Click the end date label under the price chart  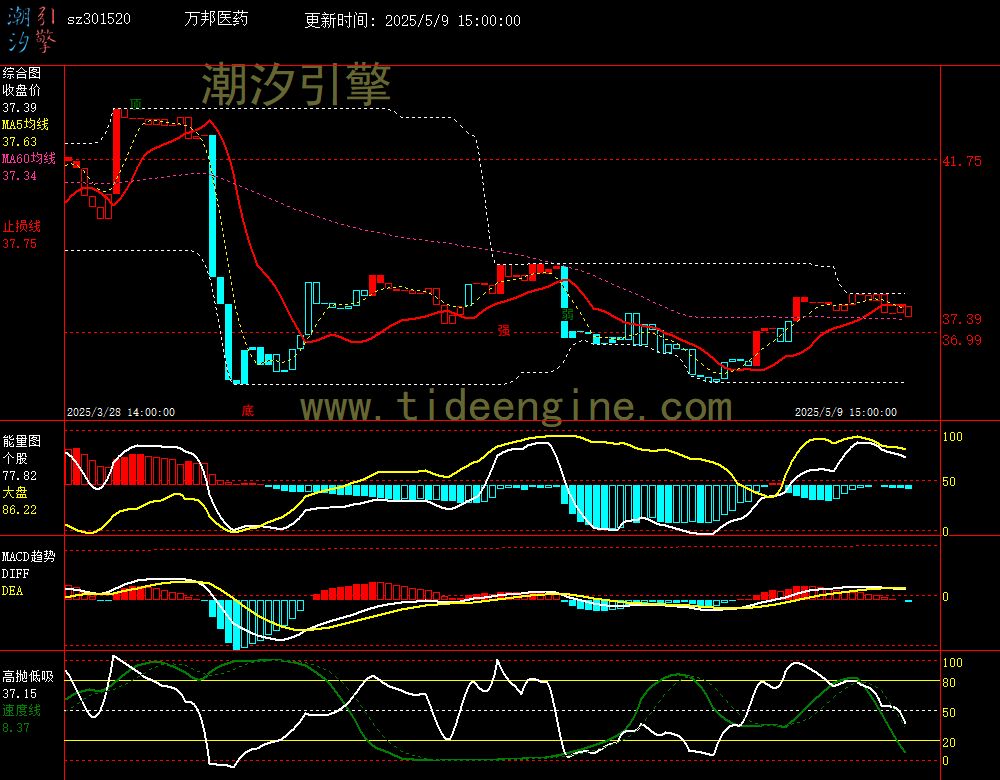tap(845, 412)
